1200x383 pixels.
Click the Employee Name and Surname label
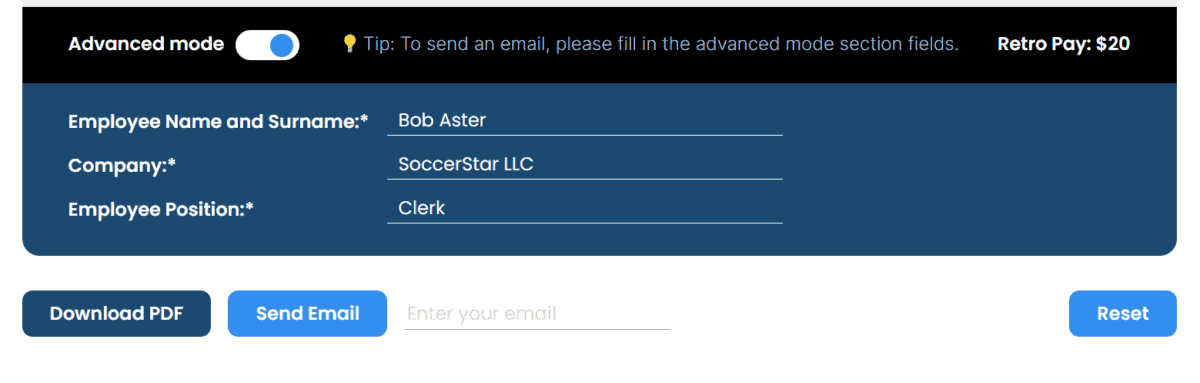tap(218, 122)
